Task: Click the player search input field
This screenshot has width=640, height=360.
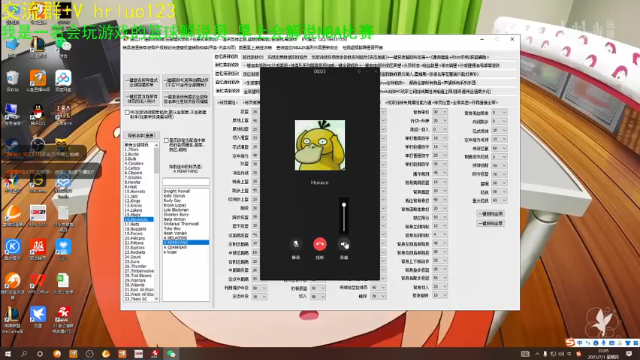Action: 186,182
